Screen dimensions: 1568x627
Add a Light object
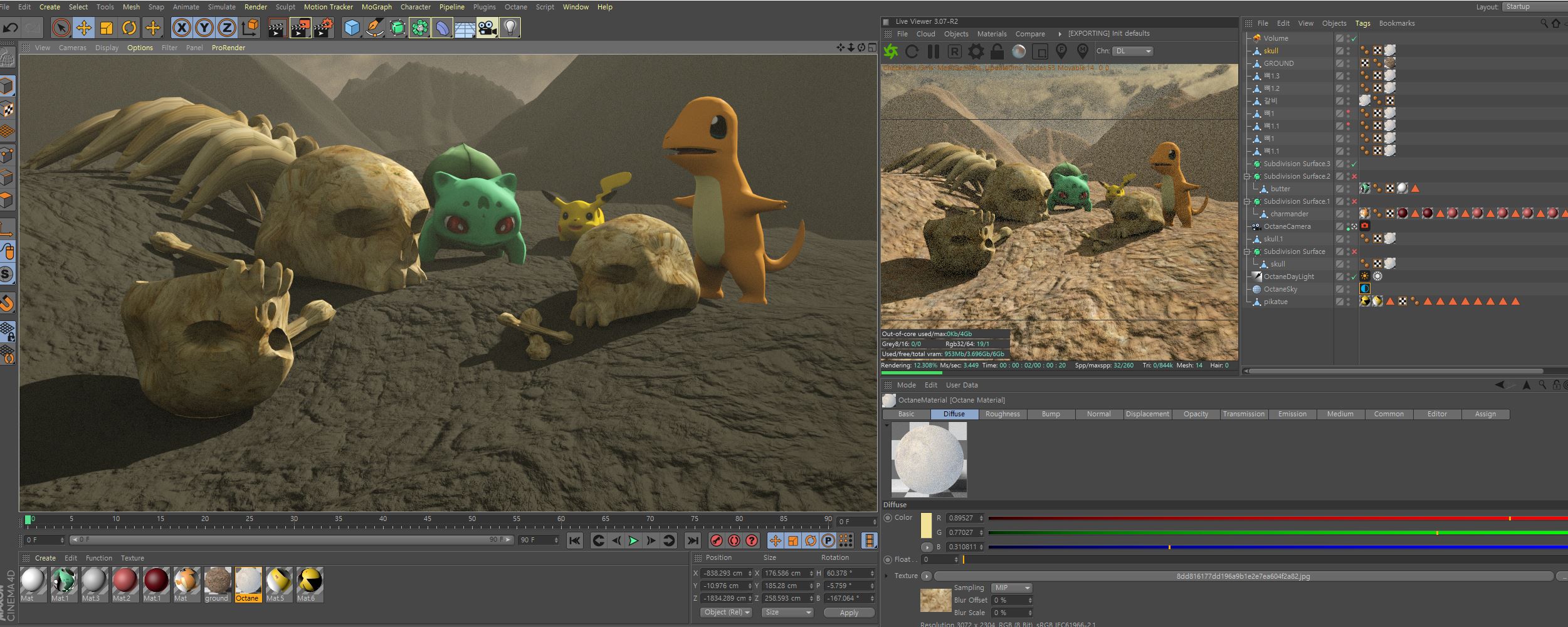point(510,28)
